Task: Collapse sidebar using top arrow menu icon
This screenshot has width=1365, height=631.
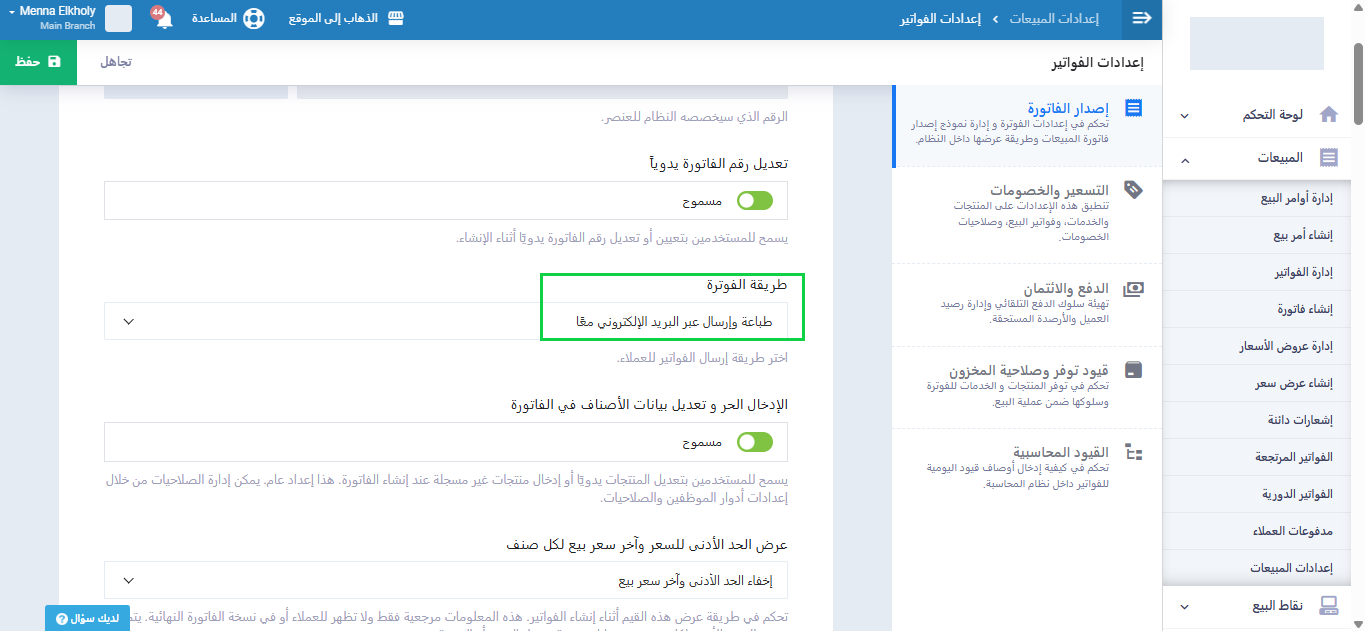Action: [x=1141, y=19]
